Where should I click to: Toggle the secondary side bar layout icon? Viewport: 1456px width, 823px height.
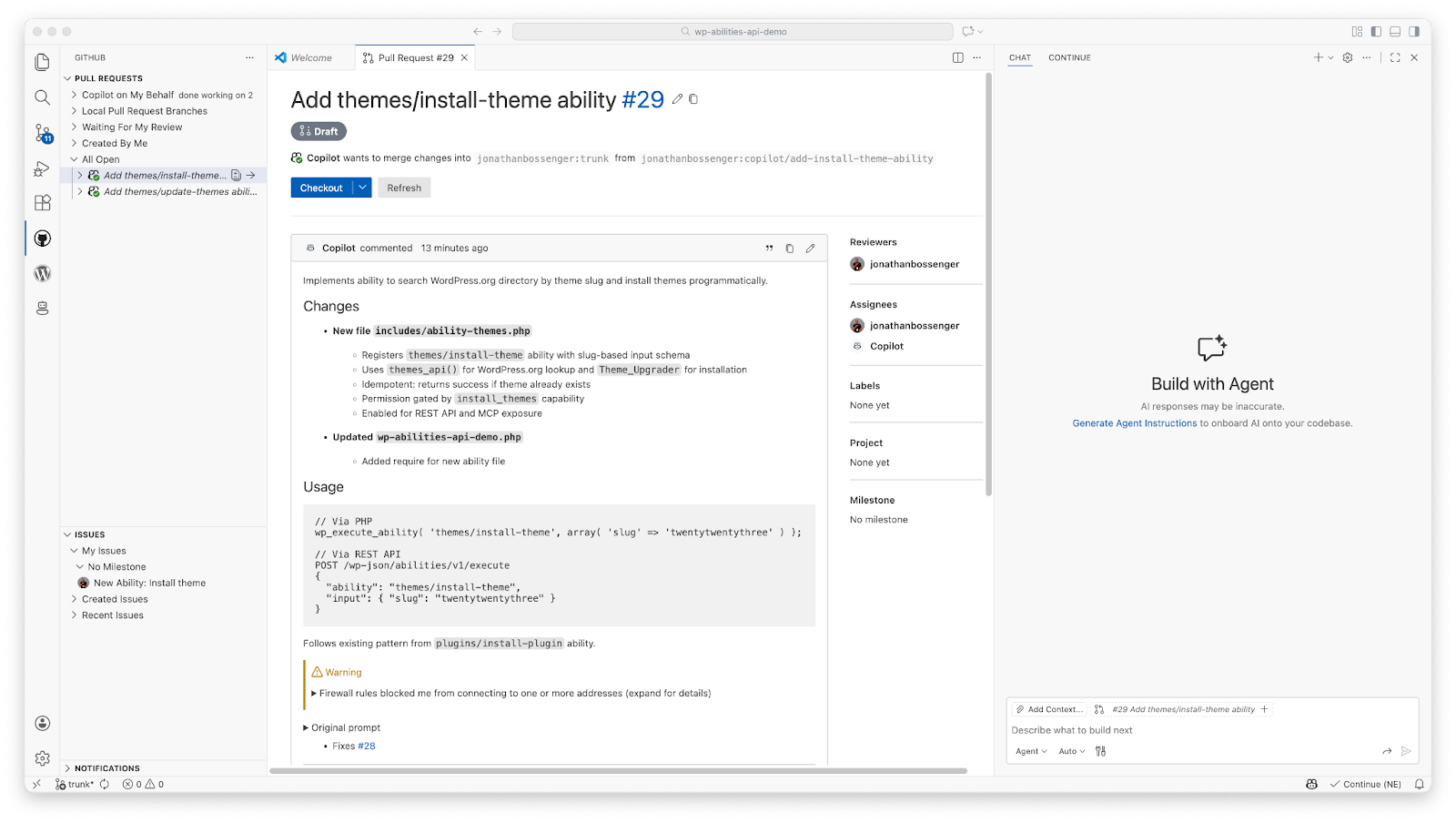(1413, 32)
